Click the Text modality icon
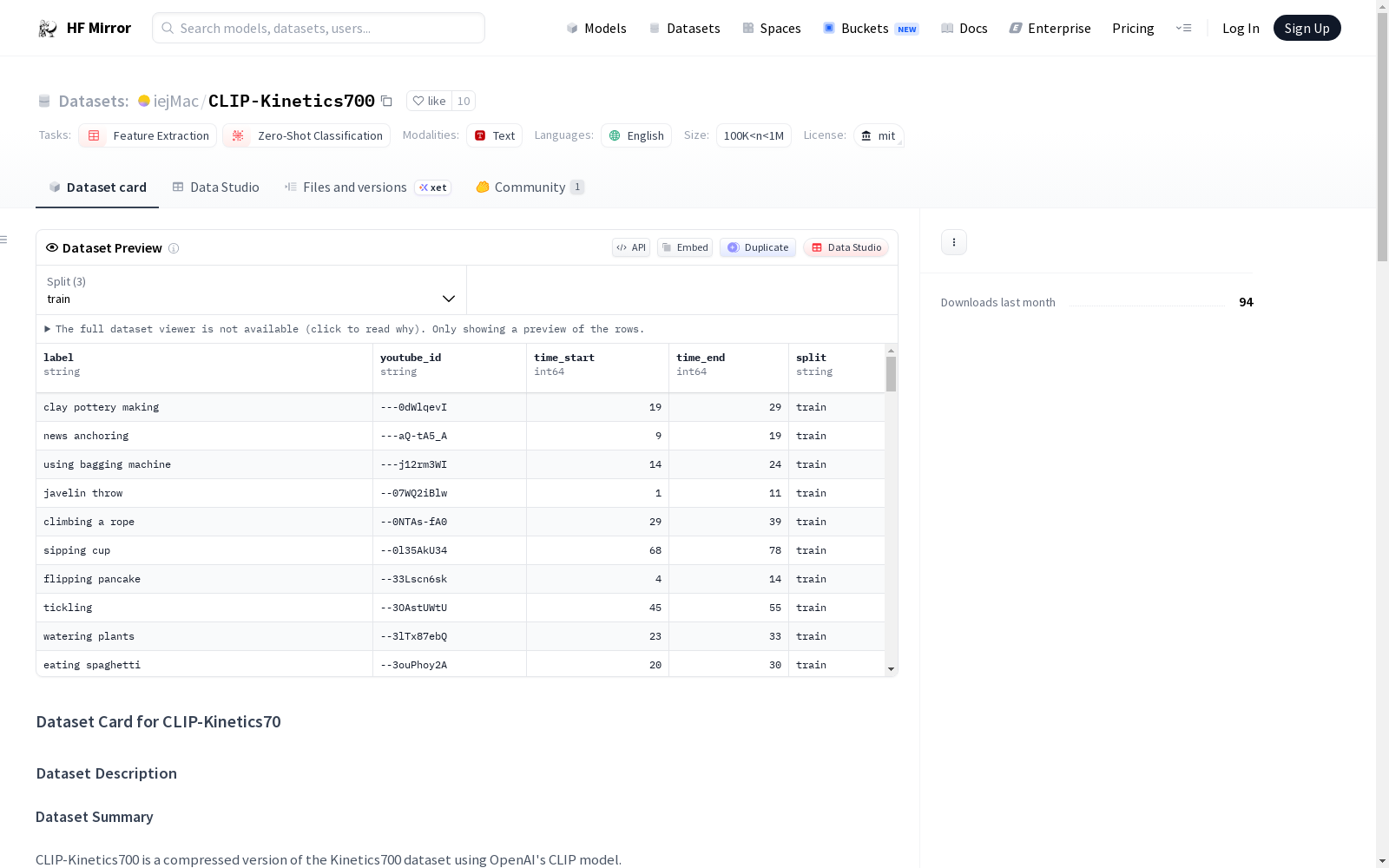 [480, 135]
